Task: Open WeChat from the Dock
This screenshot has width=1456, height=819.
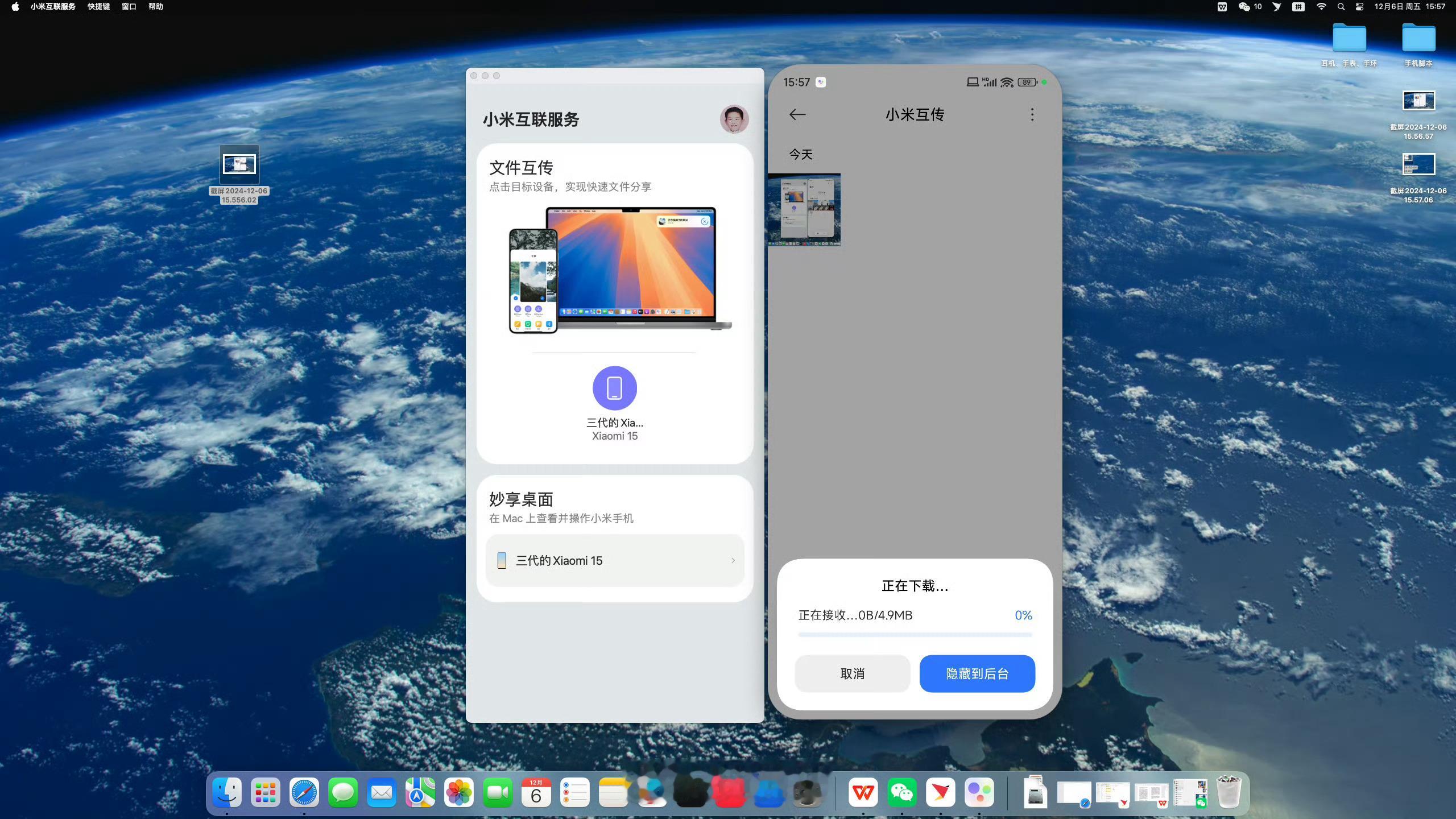Action: point(902,792)
